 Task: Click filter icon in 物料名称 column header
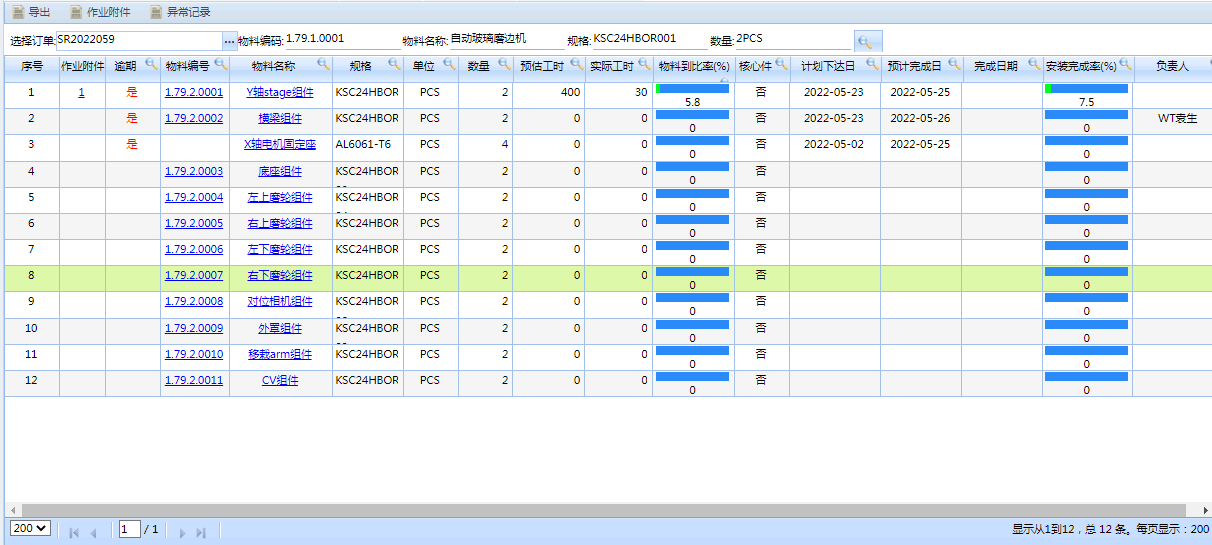(x=323, y=64)
